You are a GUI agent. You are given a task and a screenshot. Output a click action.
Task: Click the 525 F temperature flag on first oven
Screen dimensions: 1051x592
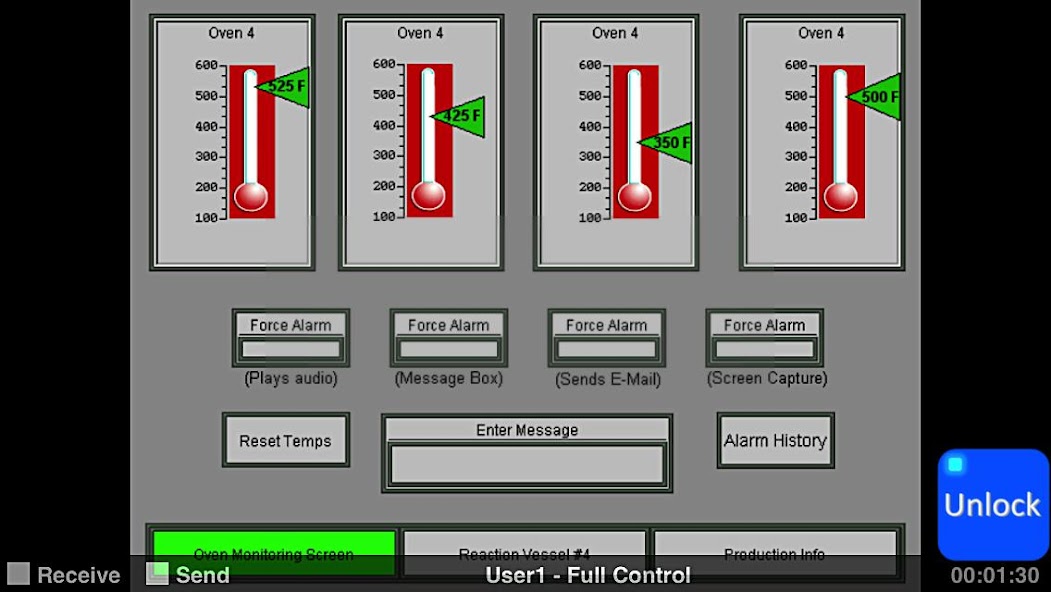287,85
